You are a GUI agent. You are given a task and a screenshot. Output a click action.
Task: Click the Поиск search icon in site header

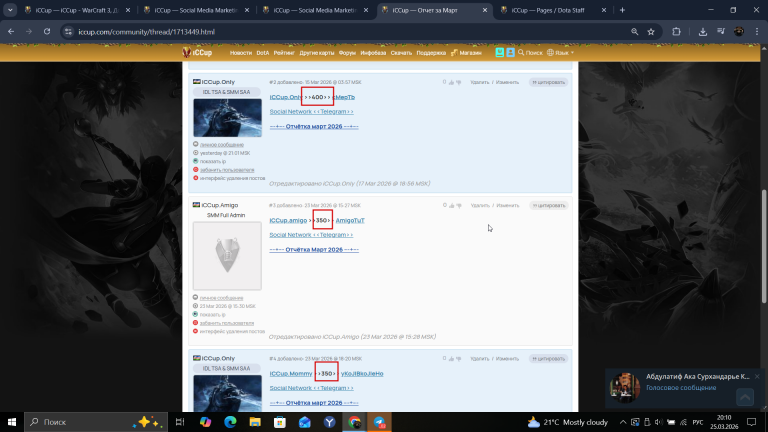[x=530, y=52]
